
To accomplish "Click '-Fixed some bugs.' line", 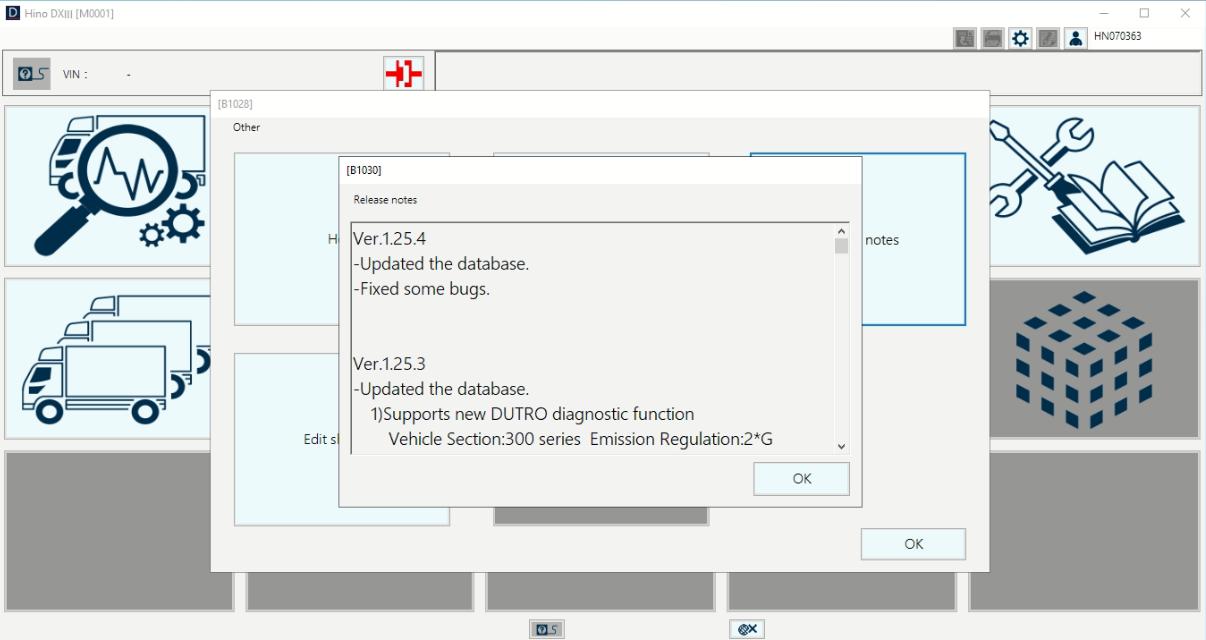I will click(422, 290).
